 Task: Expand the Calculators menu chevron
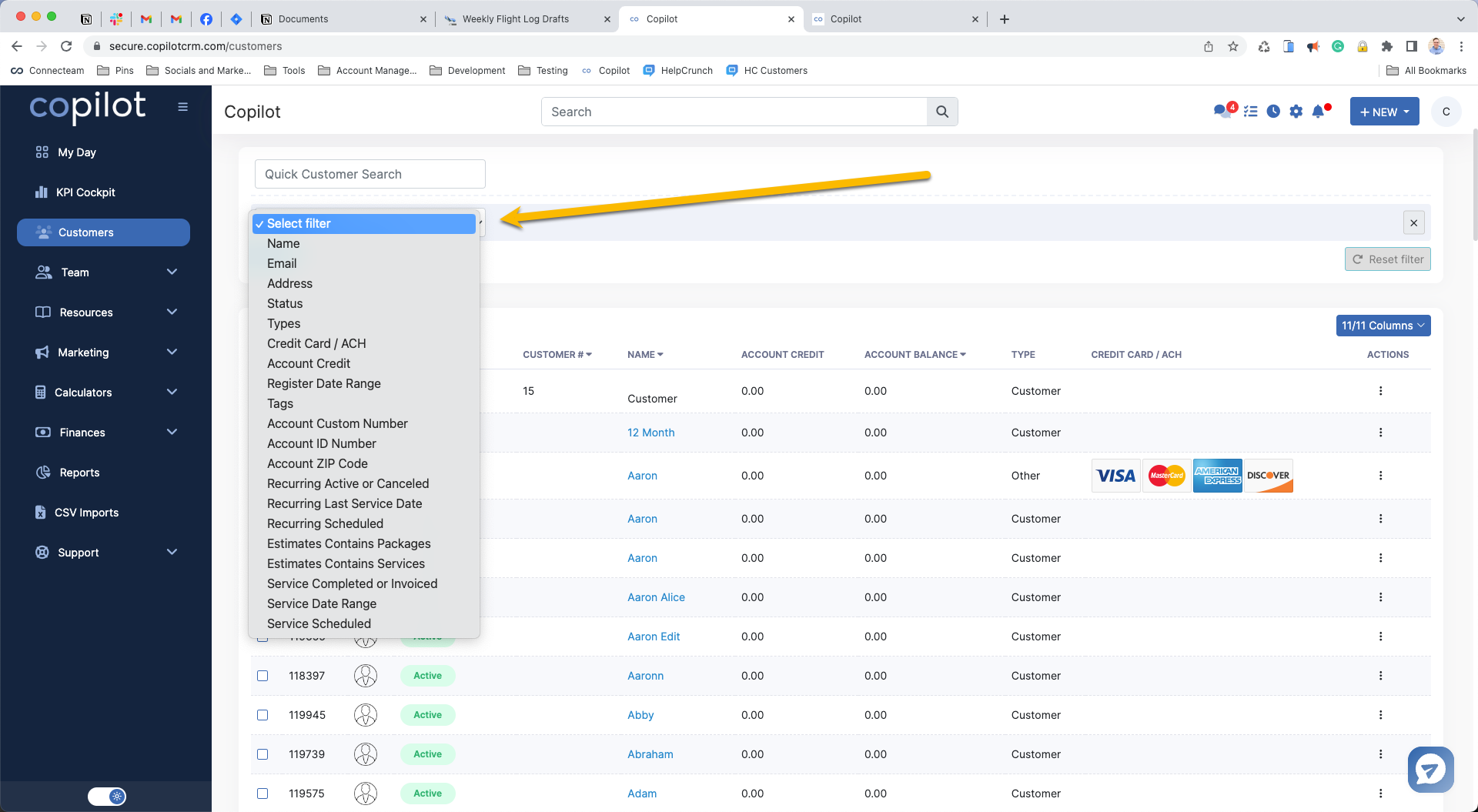click(x=172, y=392)
